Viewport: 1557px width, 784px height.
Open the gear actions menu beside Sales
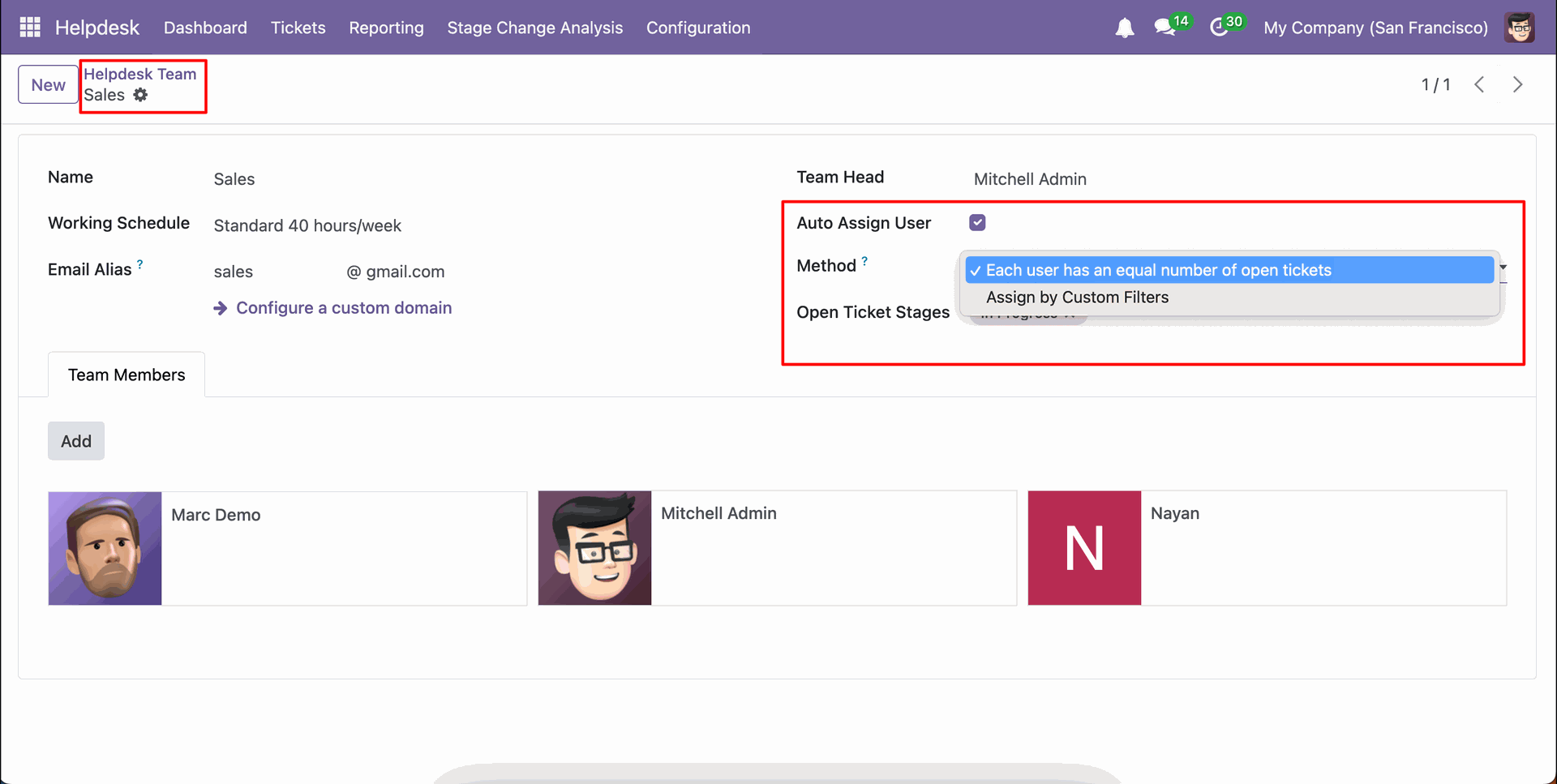click(x=141, y=95)
